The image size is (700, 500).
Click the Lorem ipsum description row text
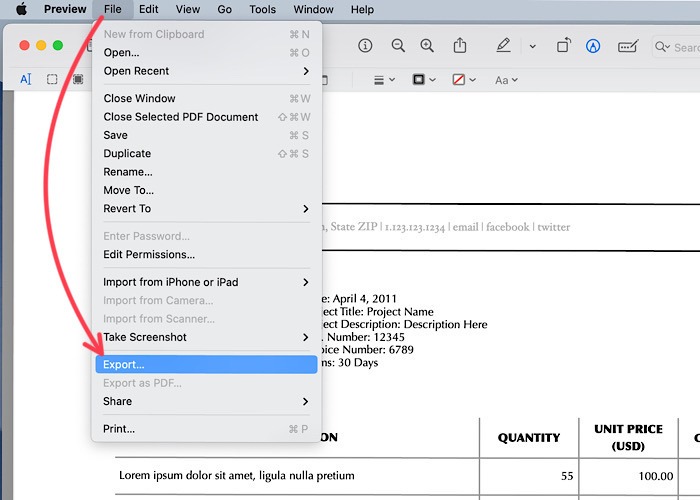pos(237,476)
